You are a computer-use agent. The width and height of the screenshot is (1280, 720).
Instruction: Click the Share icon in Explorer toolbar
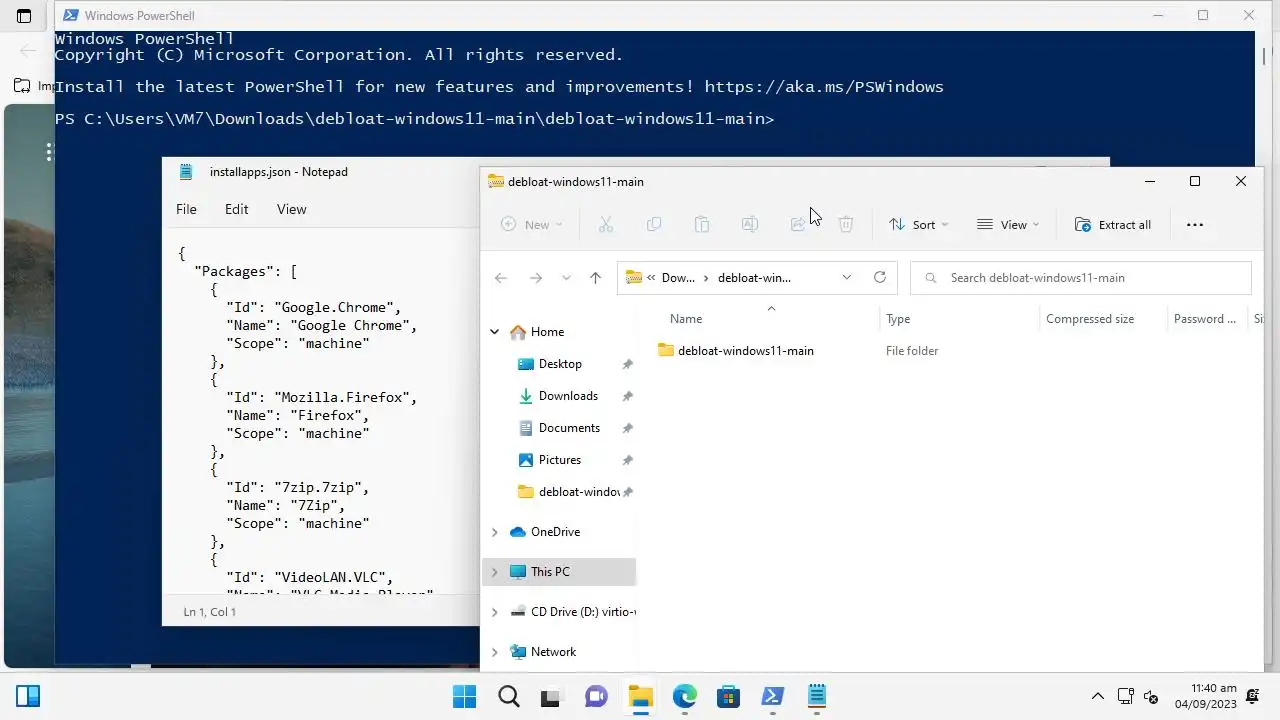tap(798, 225)
